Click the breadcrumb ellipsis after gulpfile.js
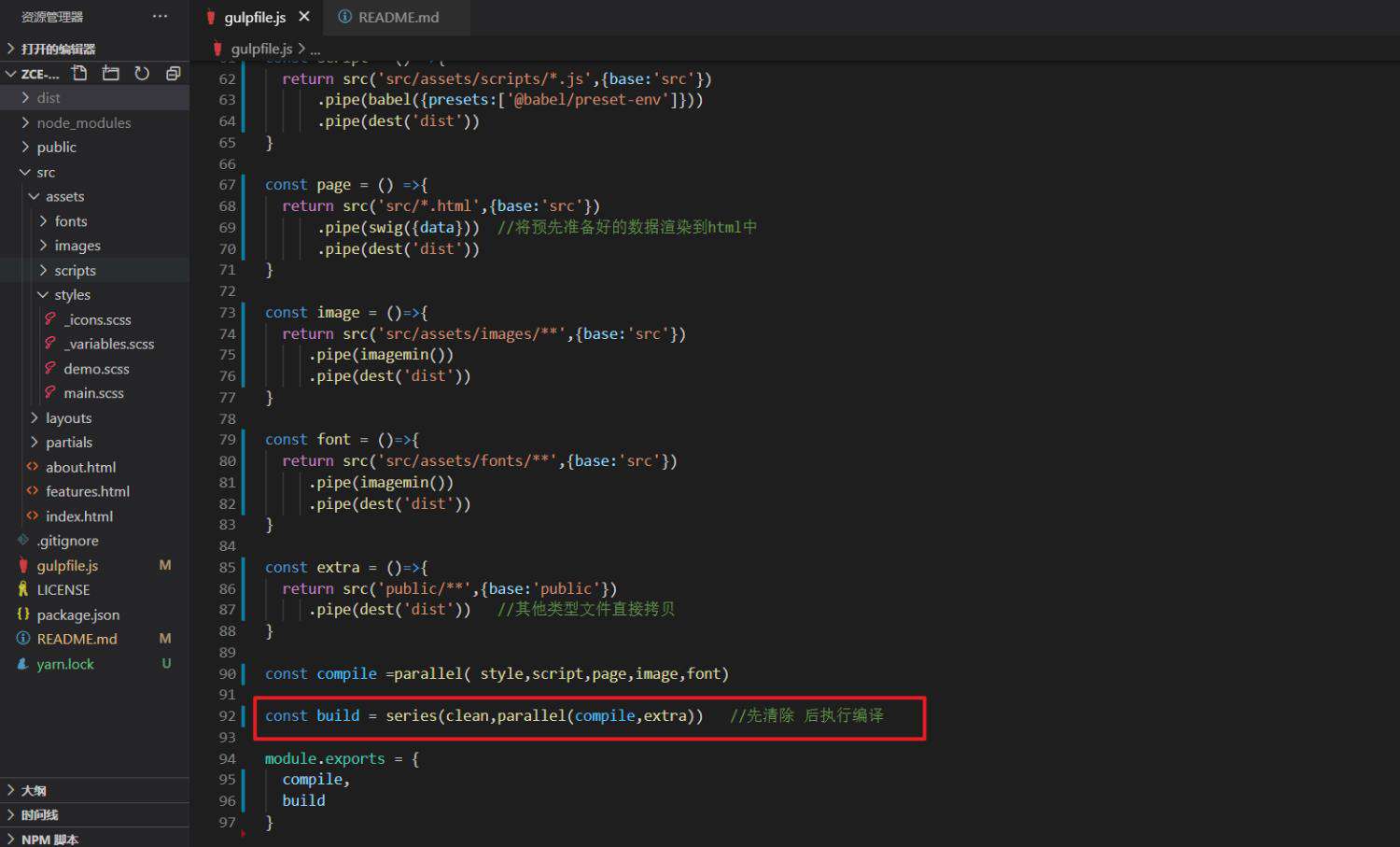Image resolution: width=1400 pixels, height=847 pixels. pyautogui.click(x=315, y=49)
